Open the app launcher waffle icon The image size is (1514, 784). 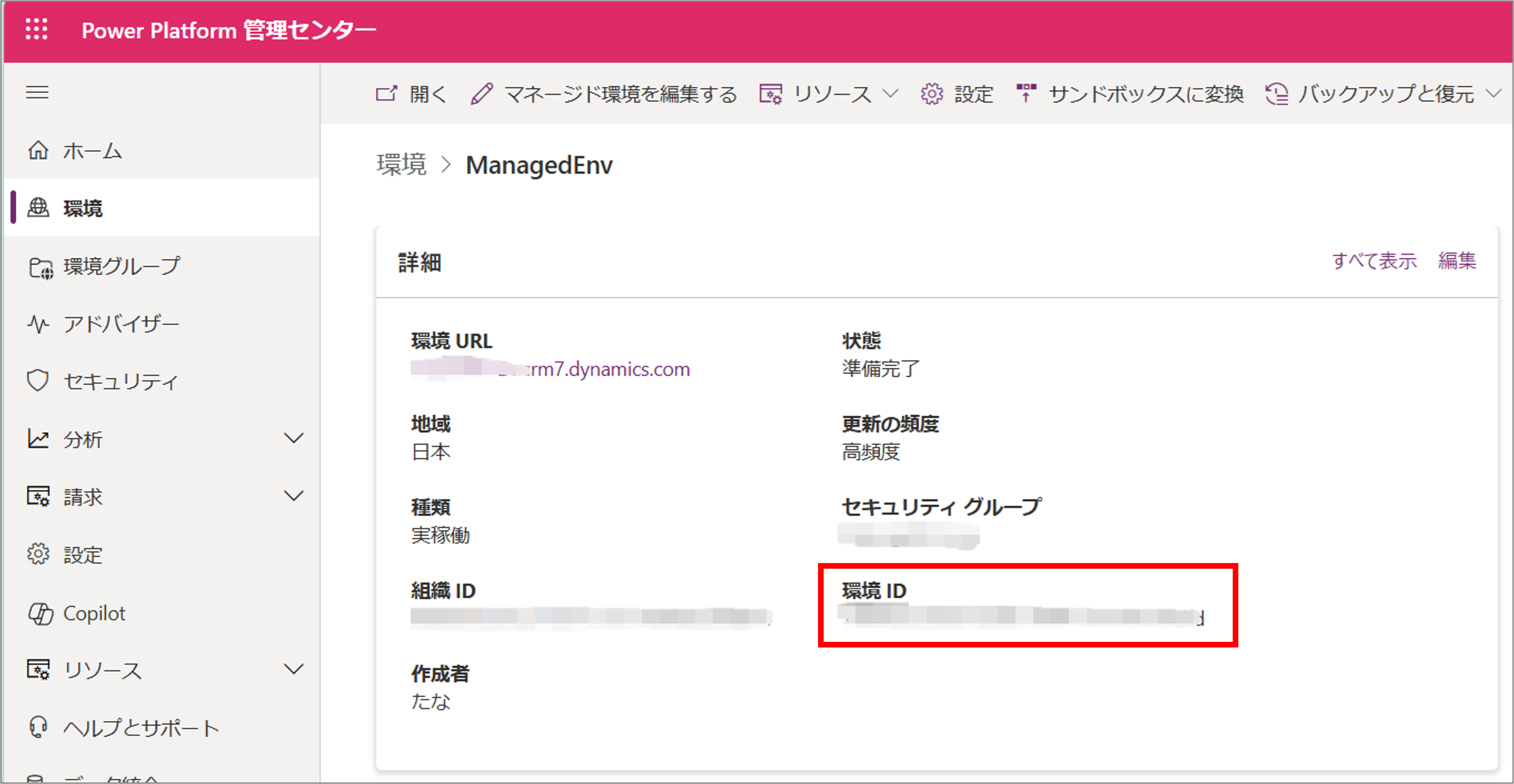coord(36,30)
